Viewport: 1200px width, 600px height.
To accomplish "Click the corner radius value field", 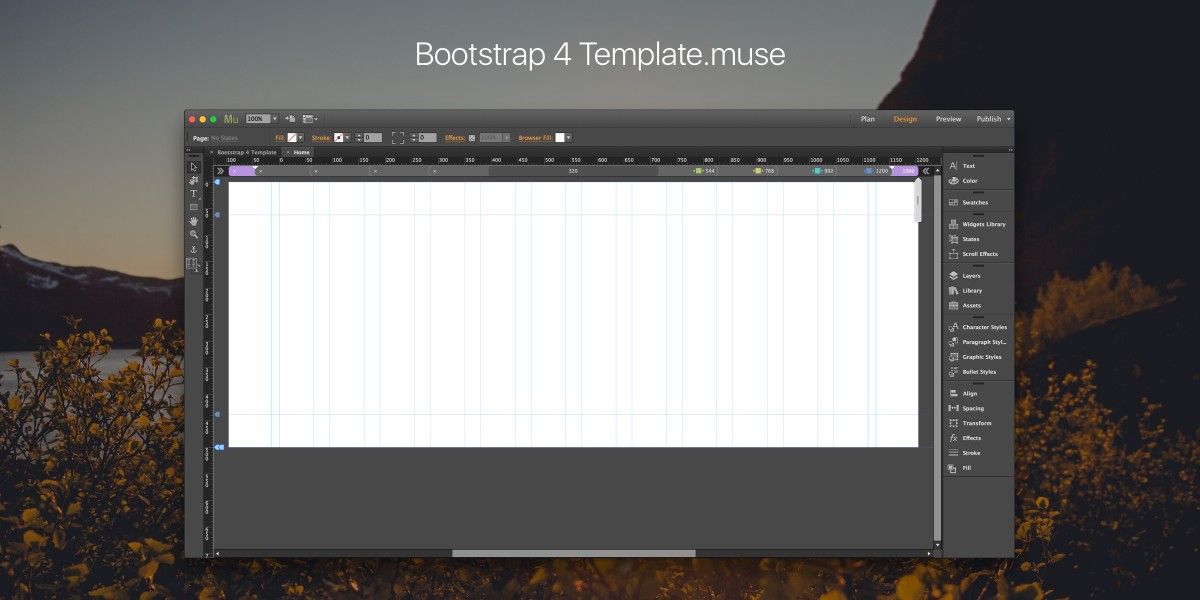I will (427, 137).
